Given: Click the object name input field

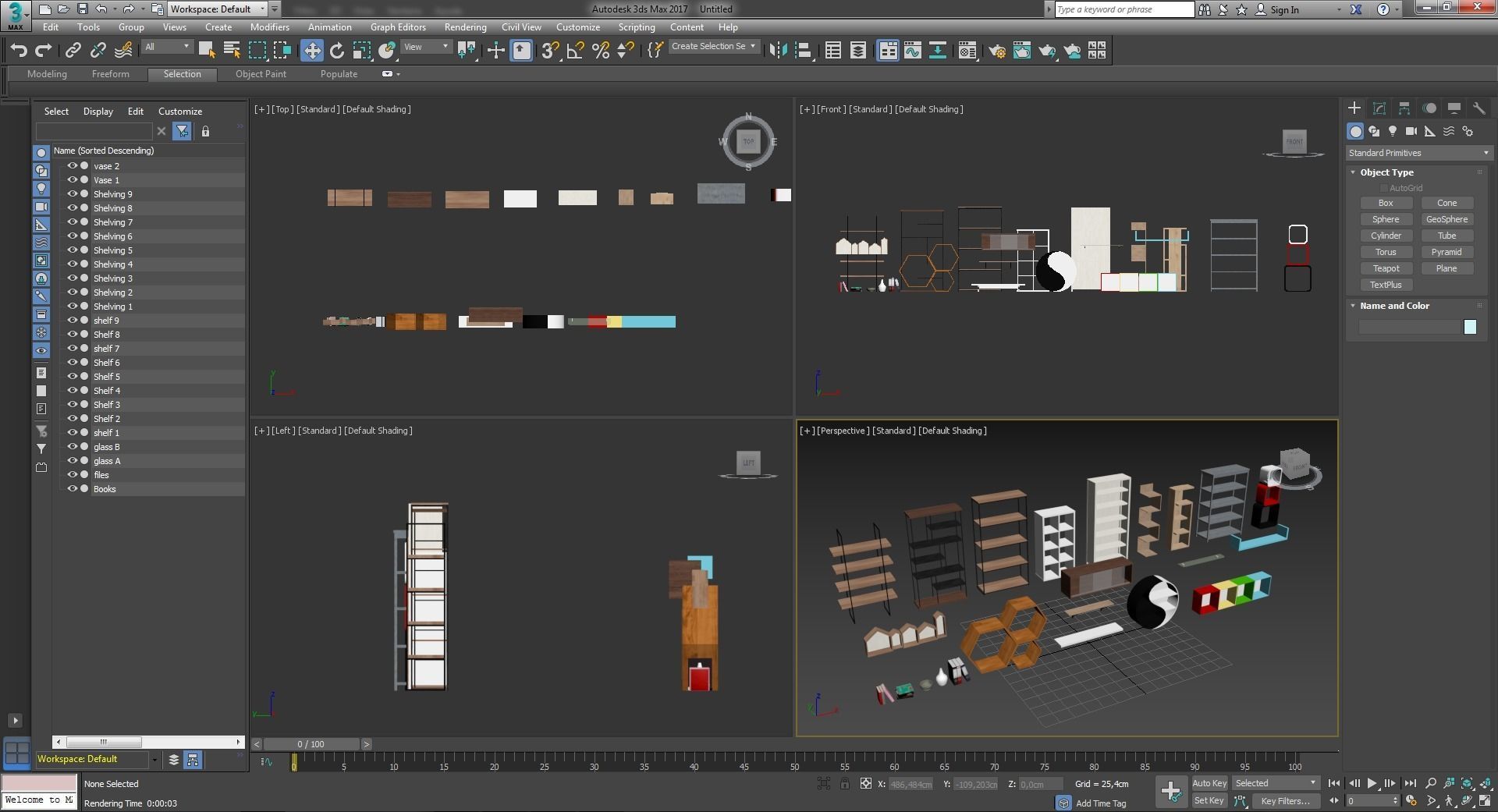Looking at the screenshot, I should click(x=1408, y=327).
